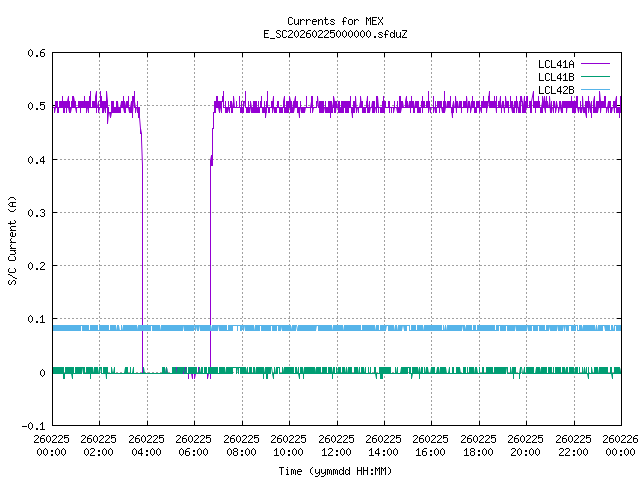The height and width of the screenshot is (480, 640).
Task: Click the 0.1 y-axis tick label
Action: (36, 320)
